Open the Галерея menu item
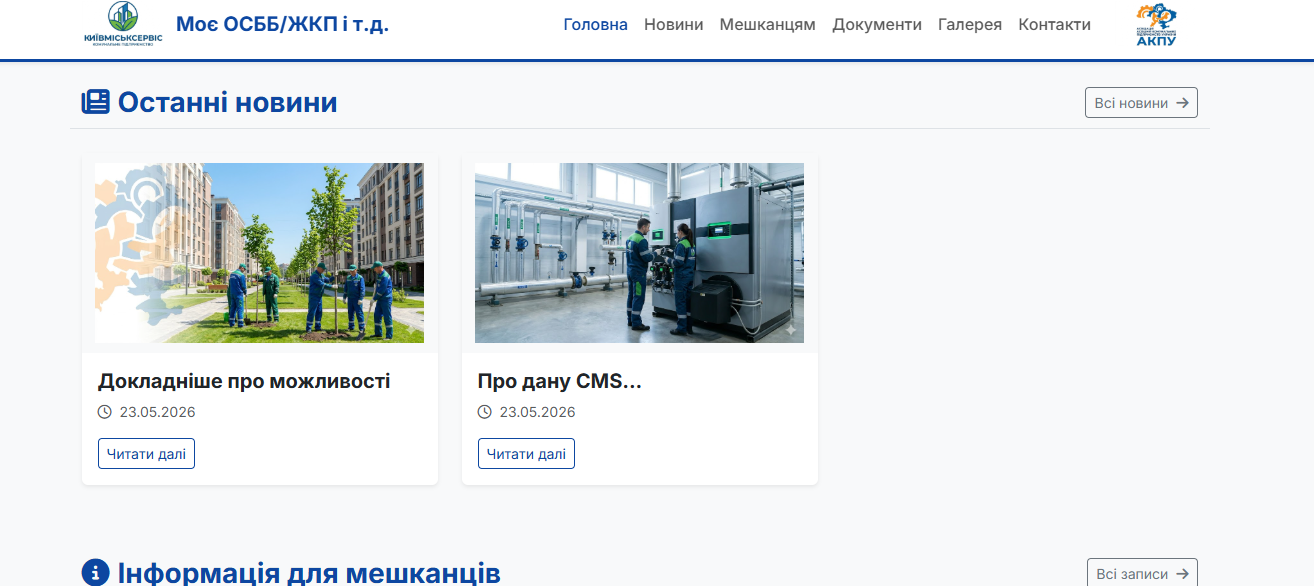Viewport: 1314px width, 586px height. click(970, 25)
